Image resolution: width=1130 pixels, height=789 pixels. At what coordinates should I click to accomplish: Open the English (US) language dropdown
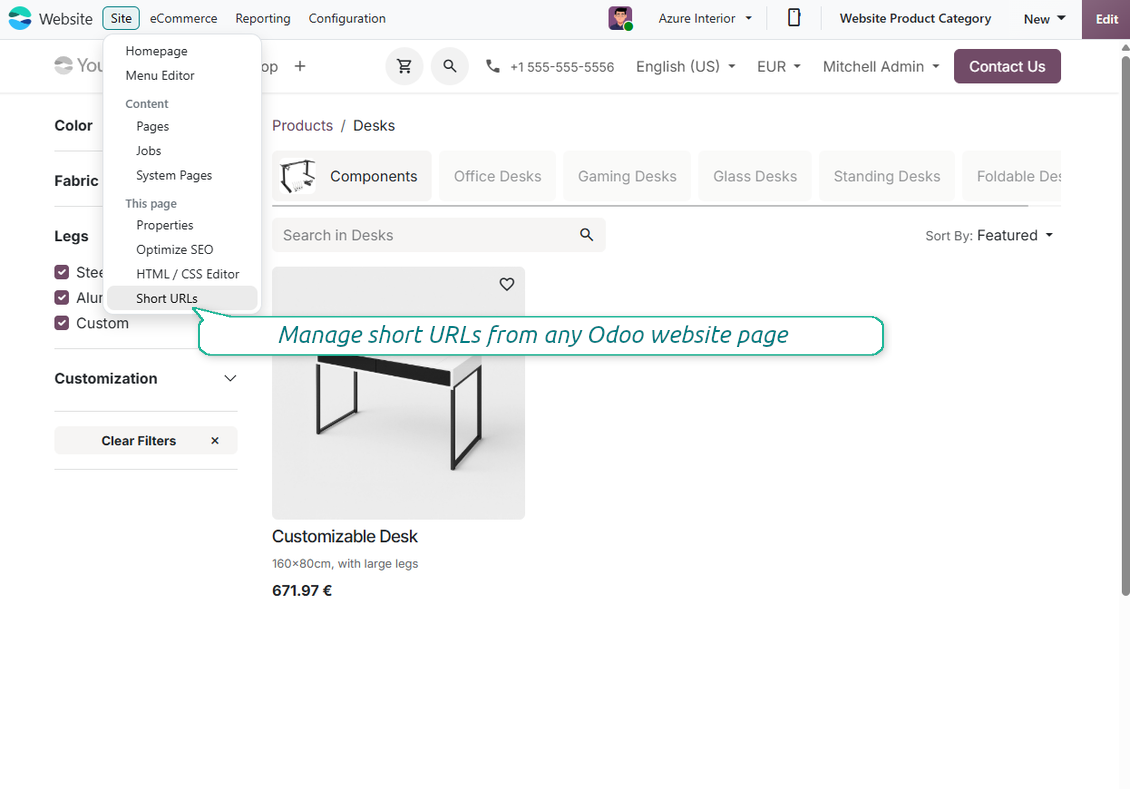point(685,66)
